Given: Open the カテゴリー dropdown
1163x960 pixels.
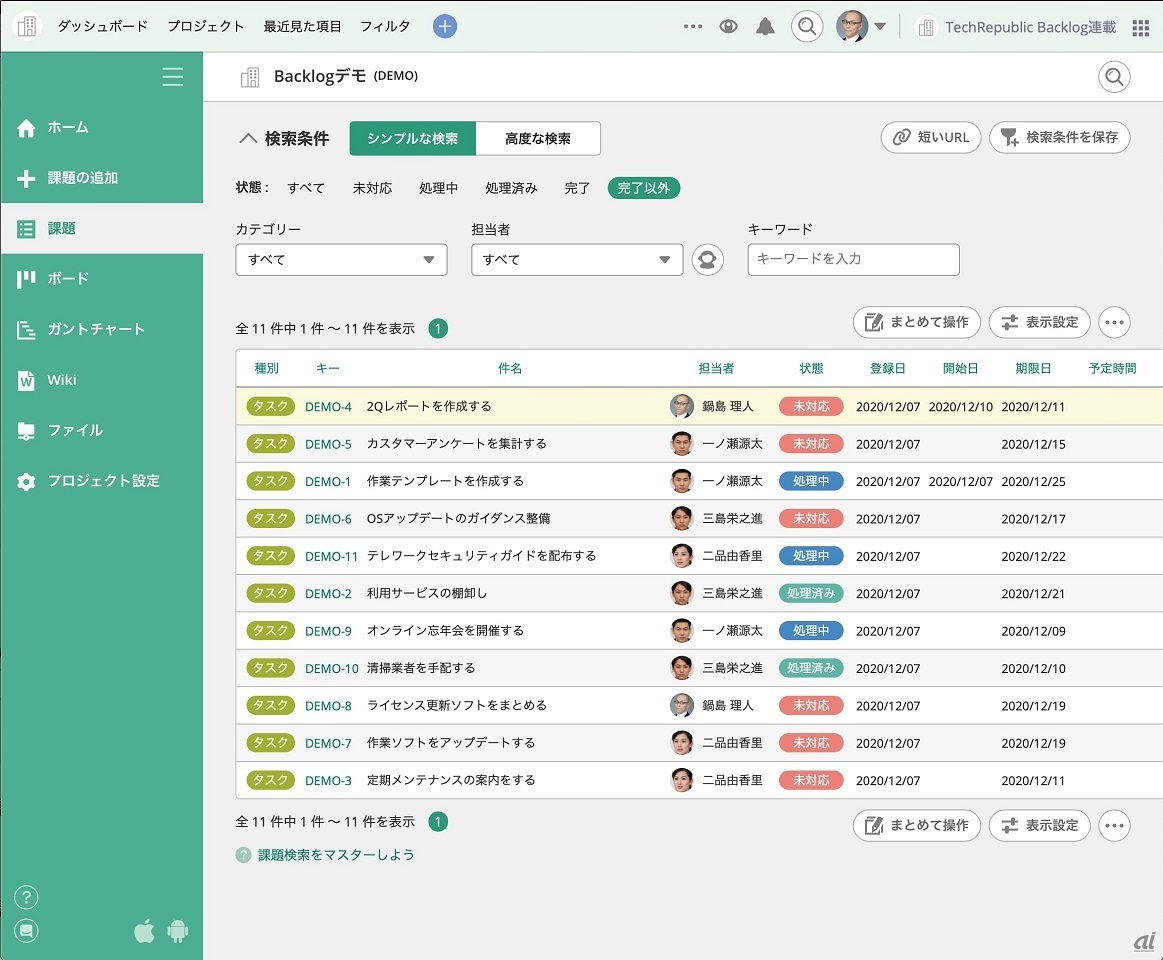Looking at the screenshot, I should pyautogui.click(x=341, y=260).
